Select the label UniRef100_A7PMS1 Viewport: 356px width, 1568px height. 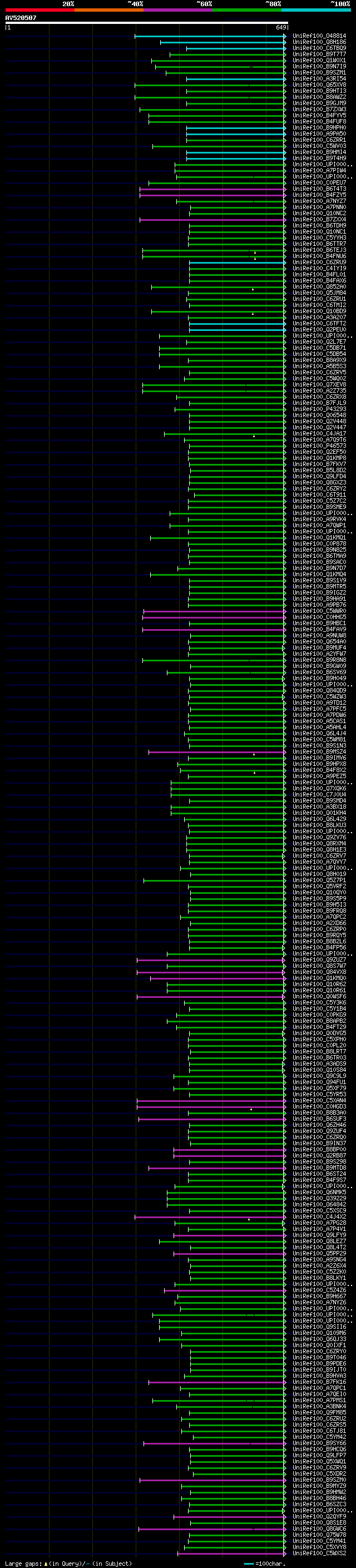(319, 1400)
